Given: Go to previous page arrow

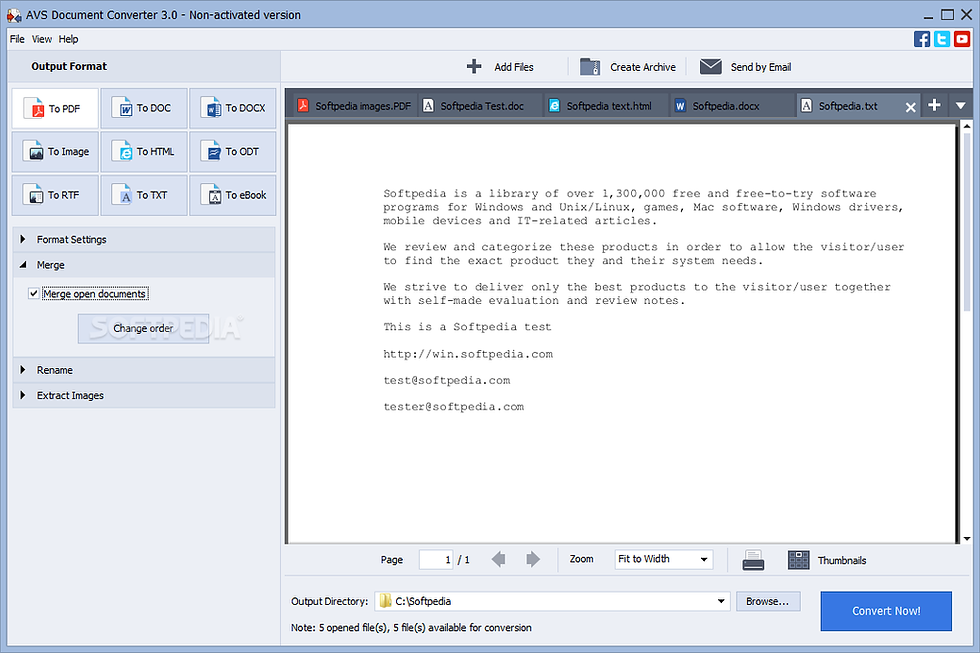Looking at the screenshot, I should 499,559.
